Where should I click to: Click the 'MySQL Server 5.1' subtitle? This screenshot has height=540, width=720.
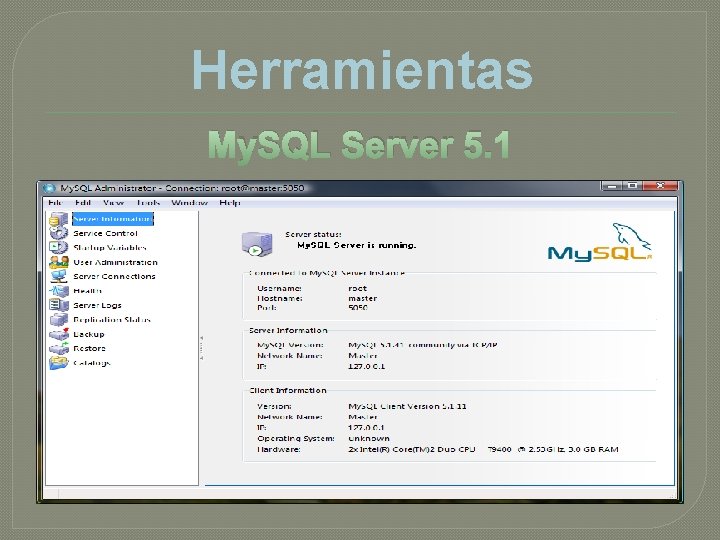coord(359,145)
